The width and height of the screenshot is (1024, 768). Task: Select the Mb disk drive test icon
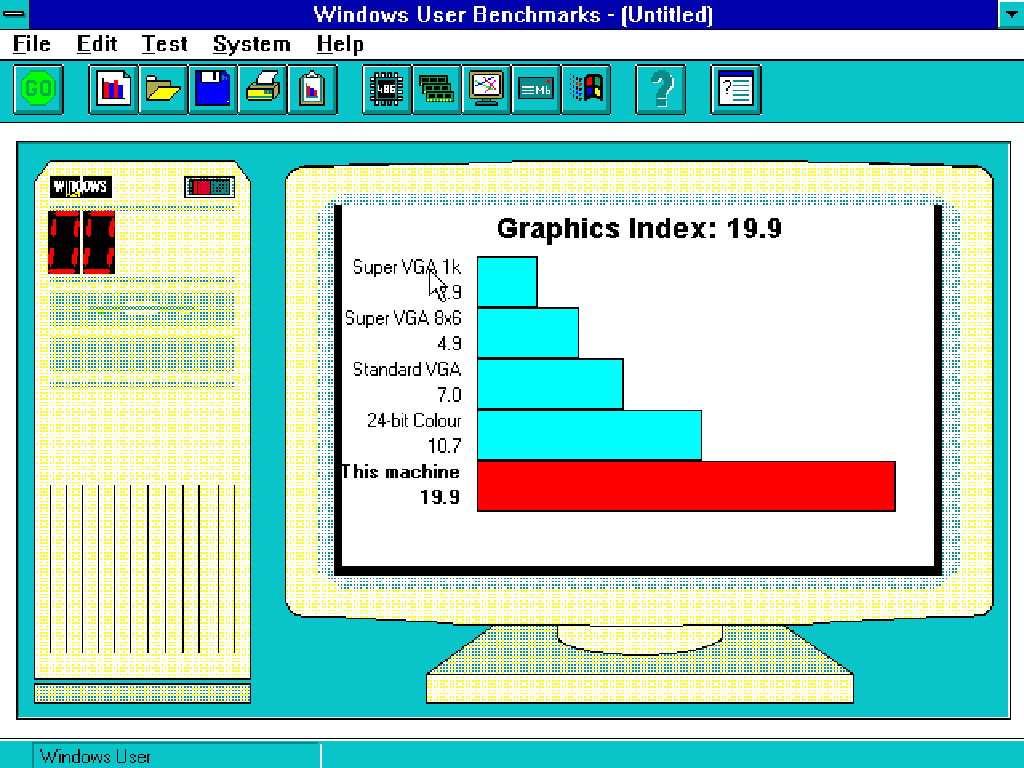click(536, 89)
